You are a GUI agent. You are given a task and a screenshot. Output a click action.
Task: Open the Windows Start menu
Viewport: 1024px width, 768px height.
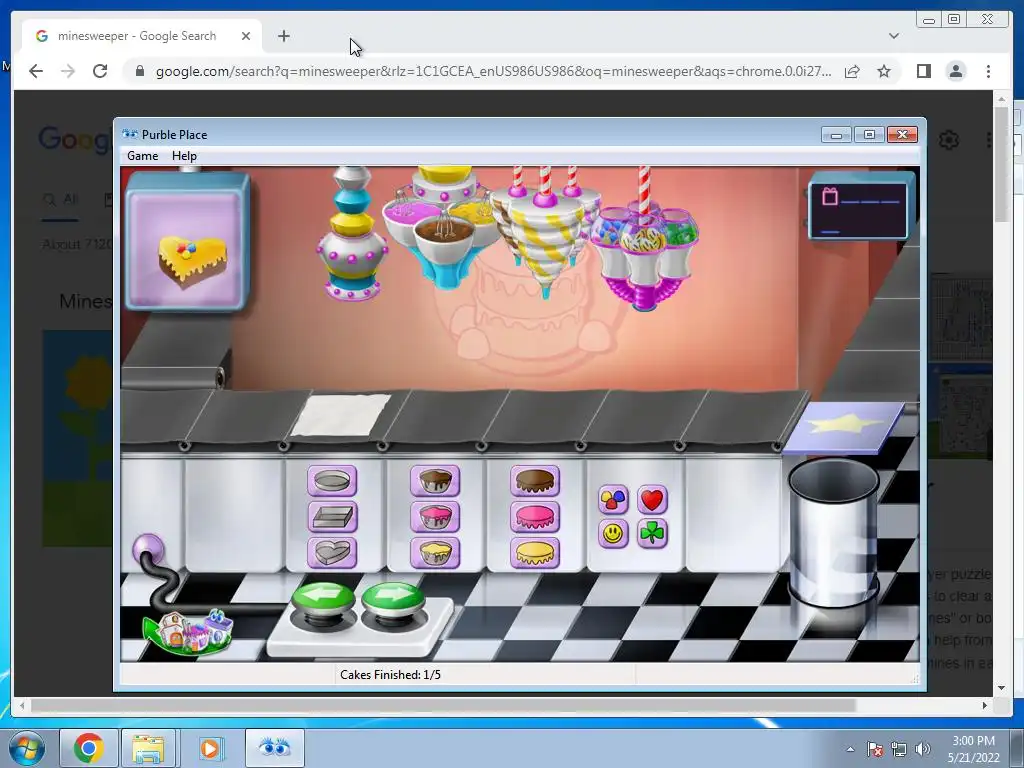[x=27, y=748]
